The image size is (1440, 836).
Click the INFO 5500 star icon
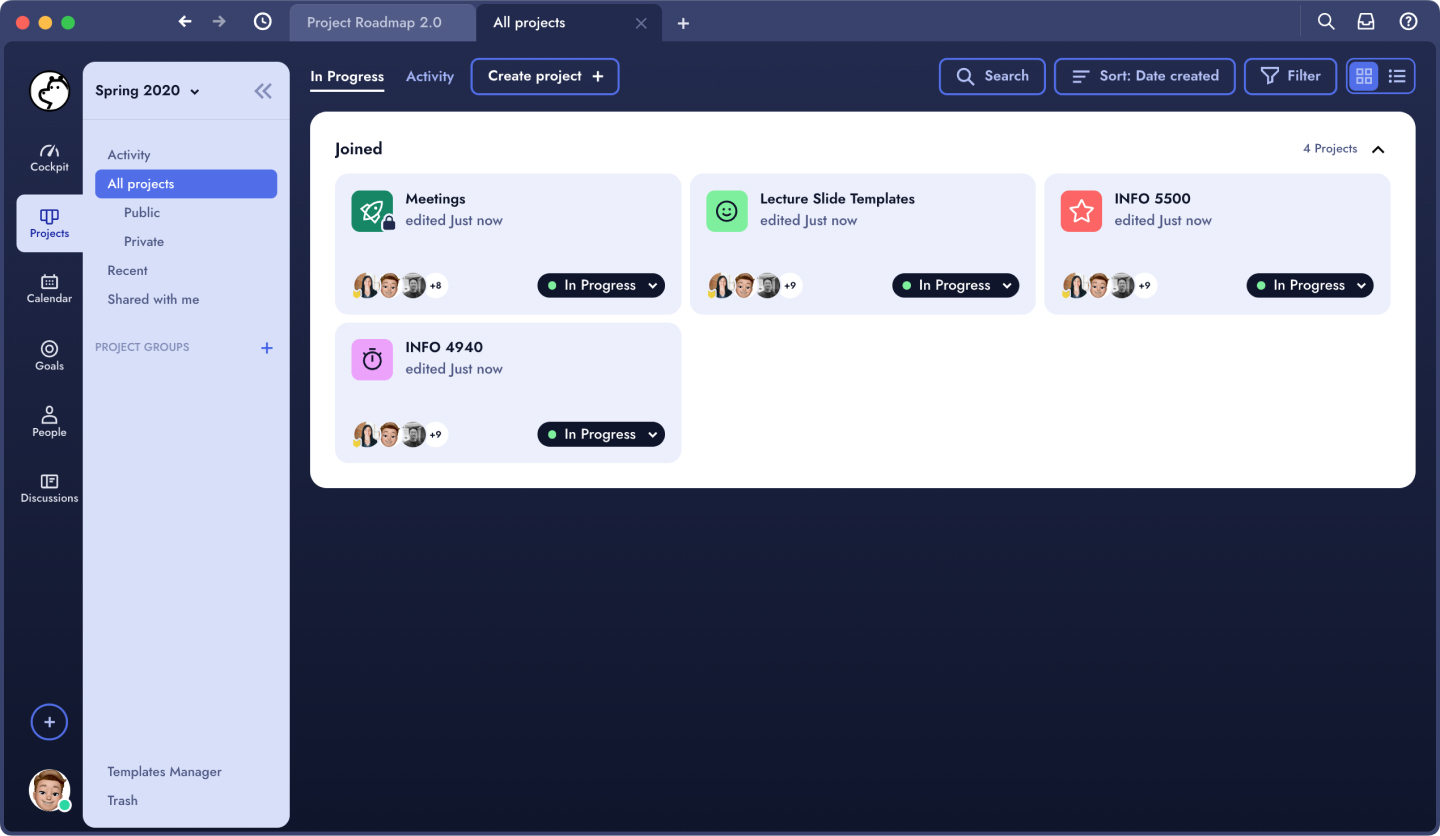point(1081,211)
